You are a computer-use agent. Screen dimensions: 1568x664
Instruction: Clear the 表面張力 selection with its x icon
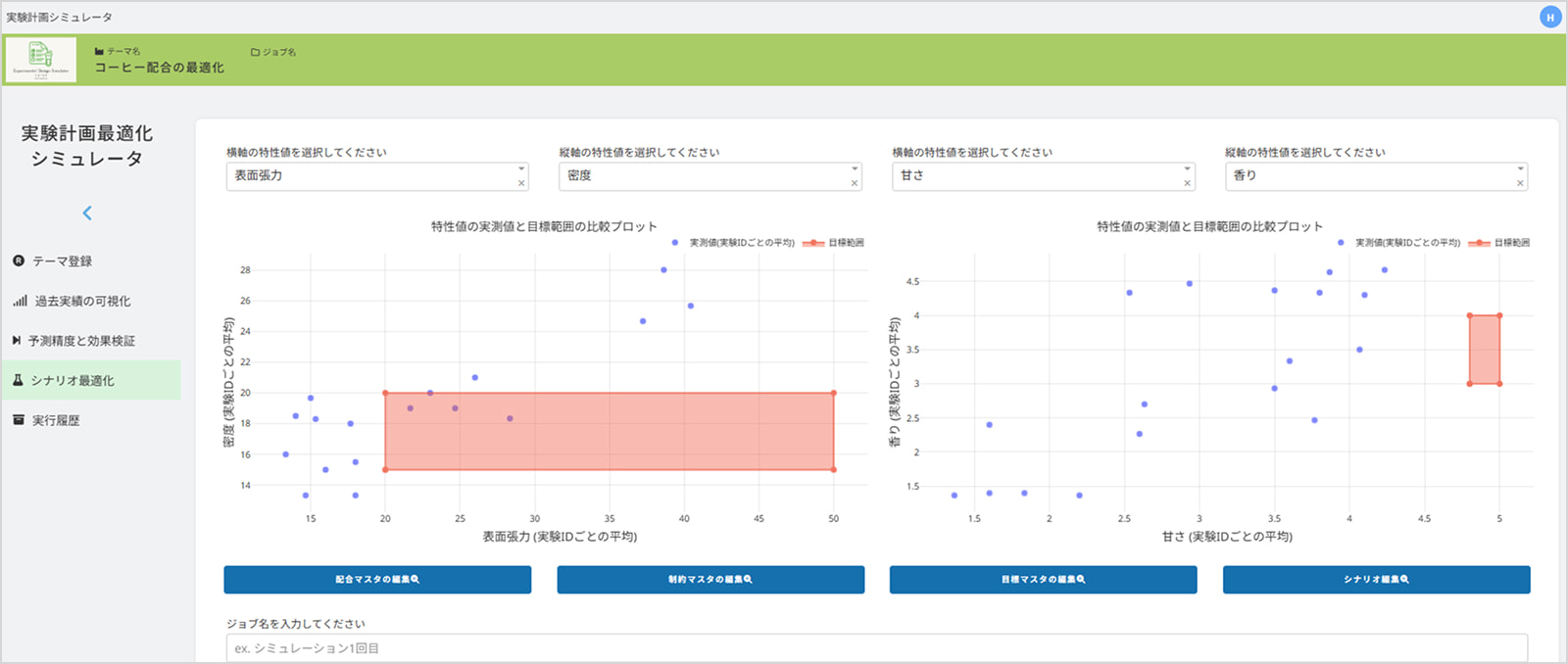pos(521,183)
